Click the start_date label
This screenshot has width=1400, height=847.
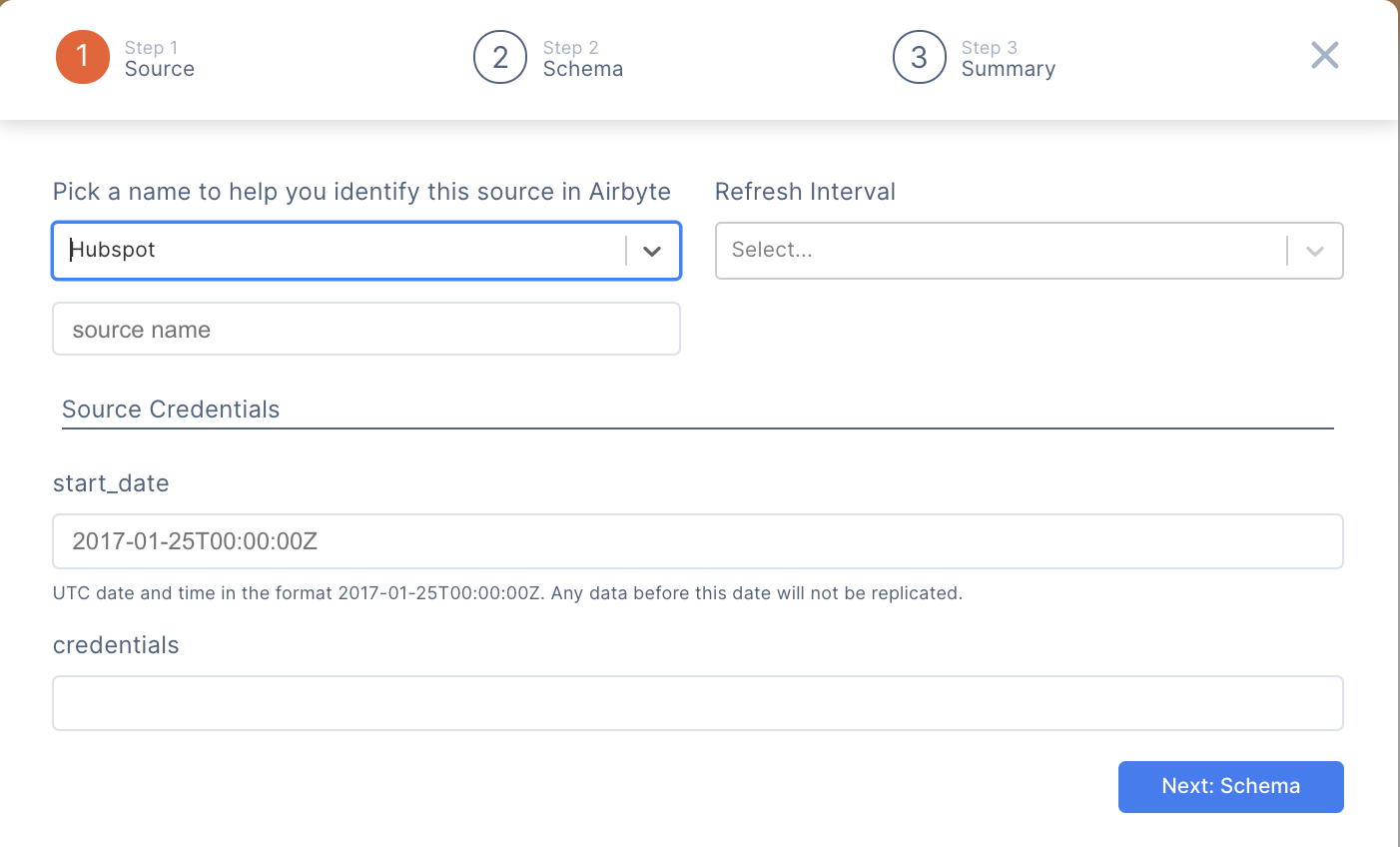111,483
